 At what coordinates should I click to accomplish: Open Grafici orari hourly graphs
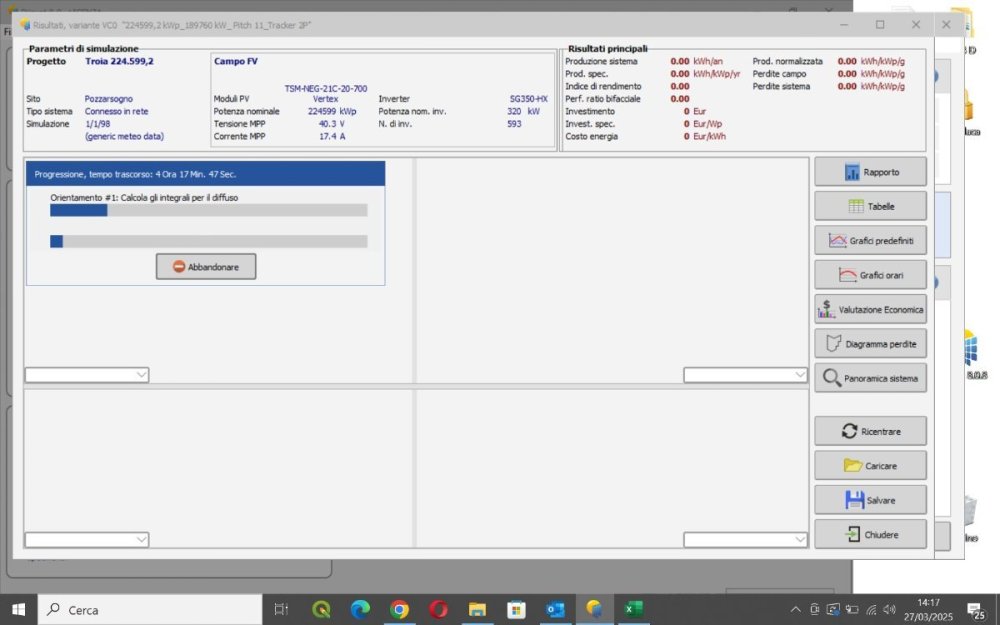[x=870, y=275]
